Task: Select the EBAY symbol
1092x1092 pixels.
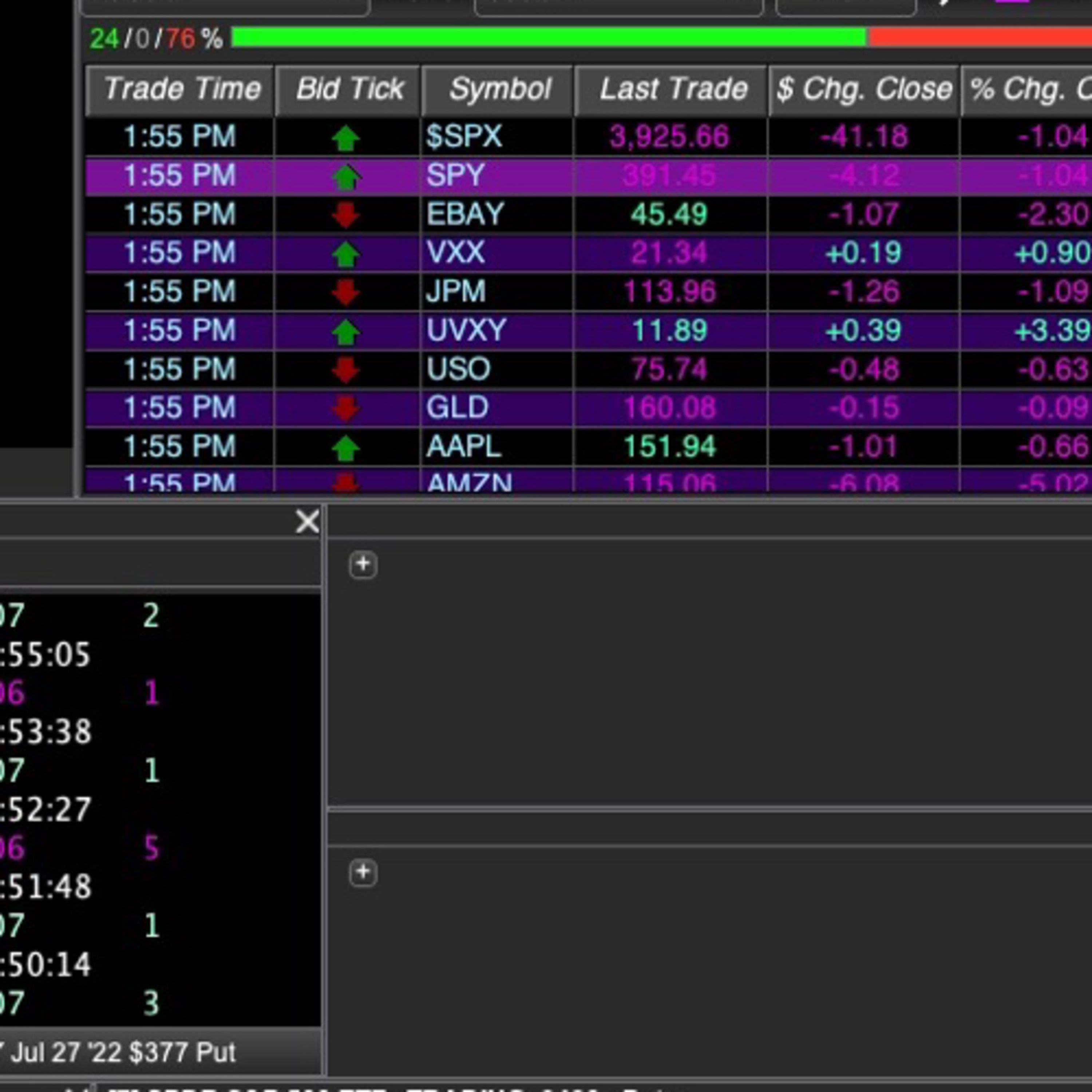Action: (x=465, y=214)
